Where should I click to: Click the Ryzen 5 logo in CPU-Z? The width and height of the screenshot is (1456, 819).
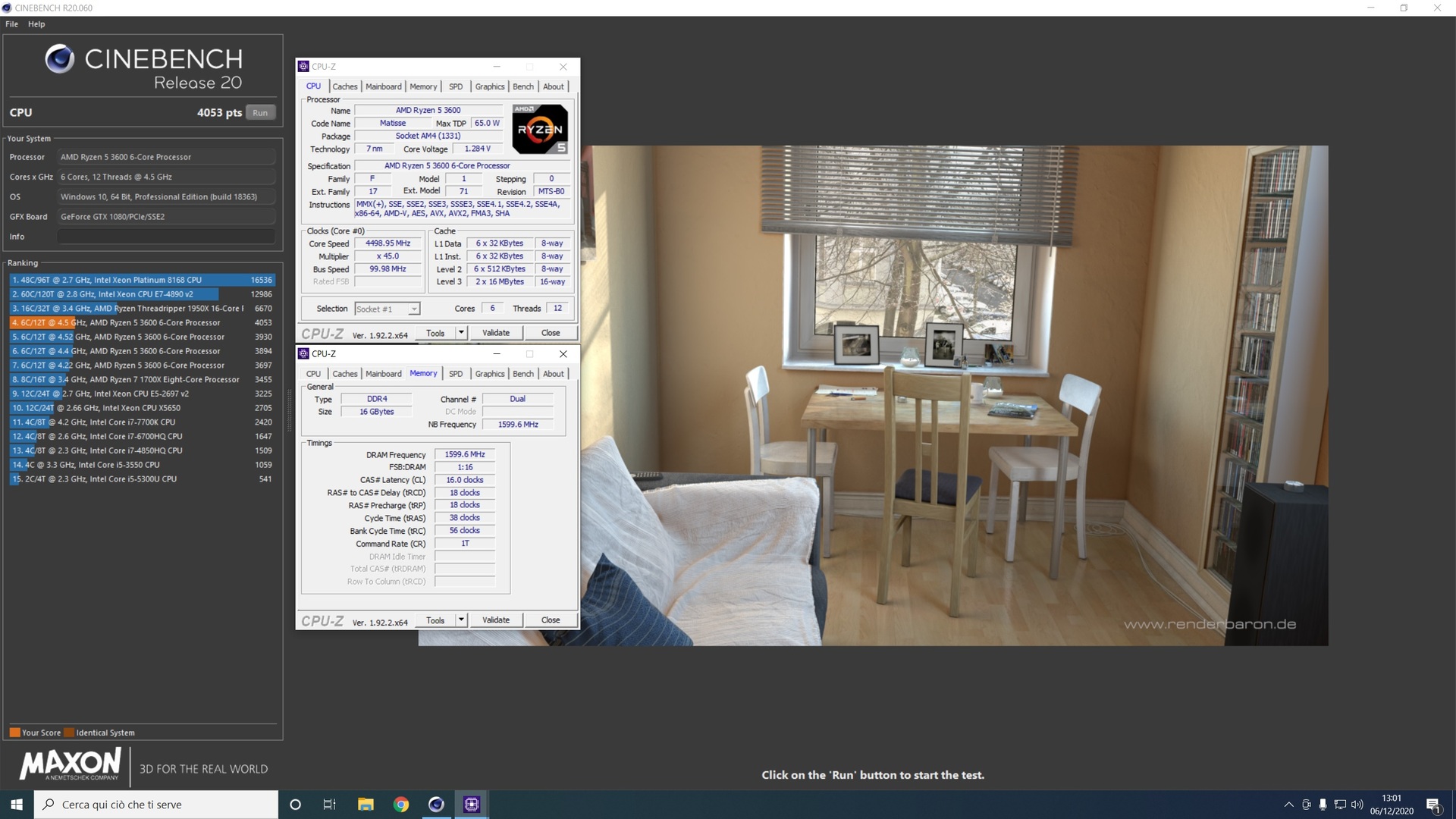coord(540,129)
